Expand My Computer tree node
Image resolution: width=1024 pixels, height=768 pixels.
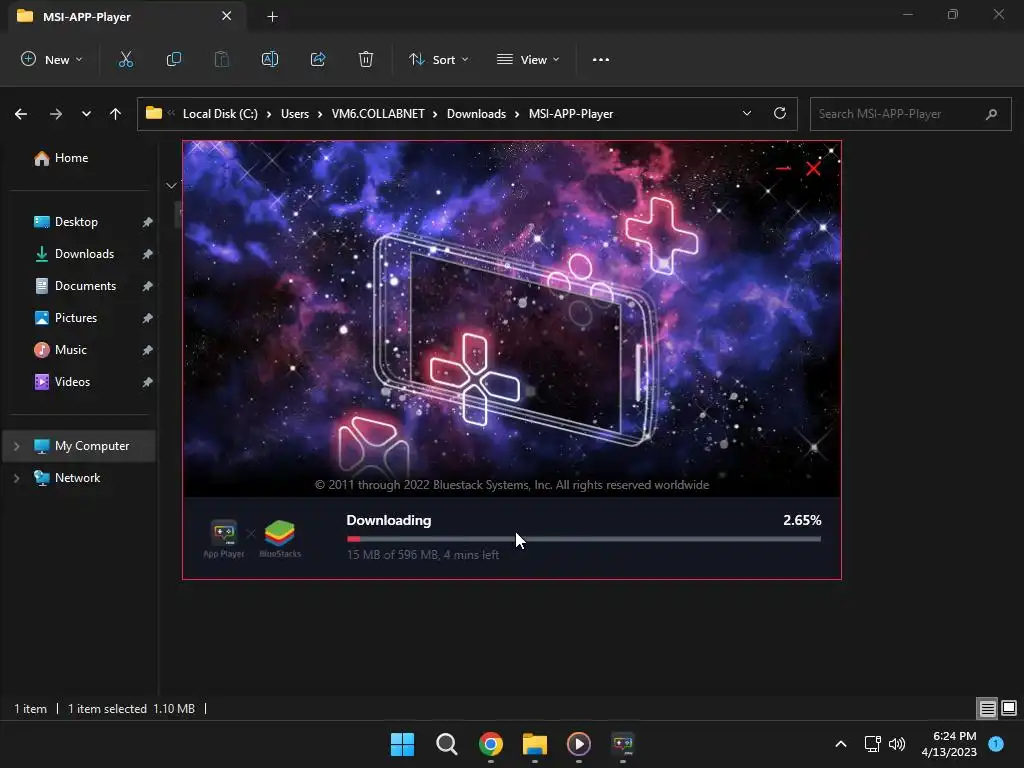click(x=16, y=446)
